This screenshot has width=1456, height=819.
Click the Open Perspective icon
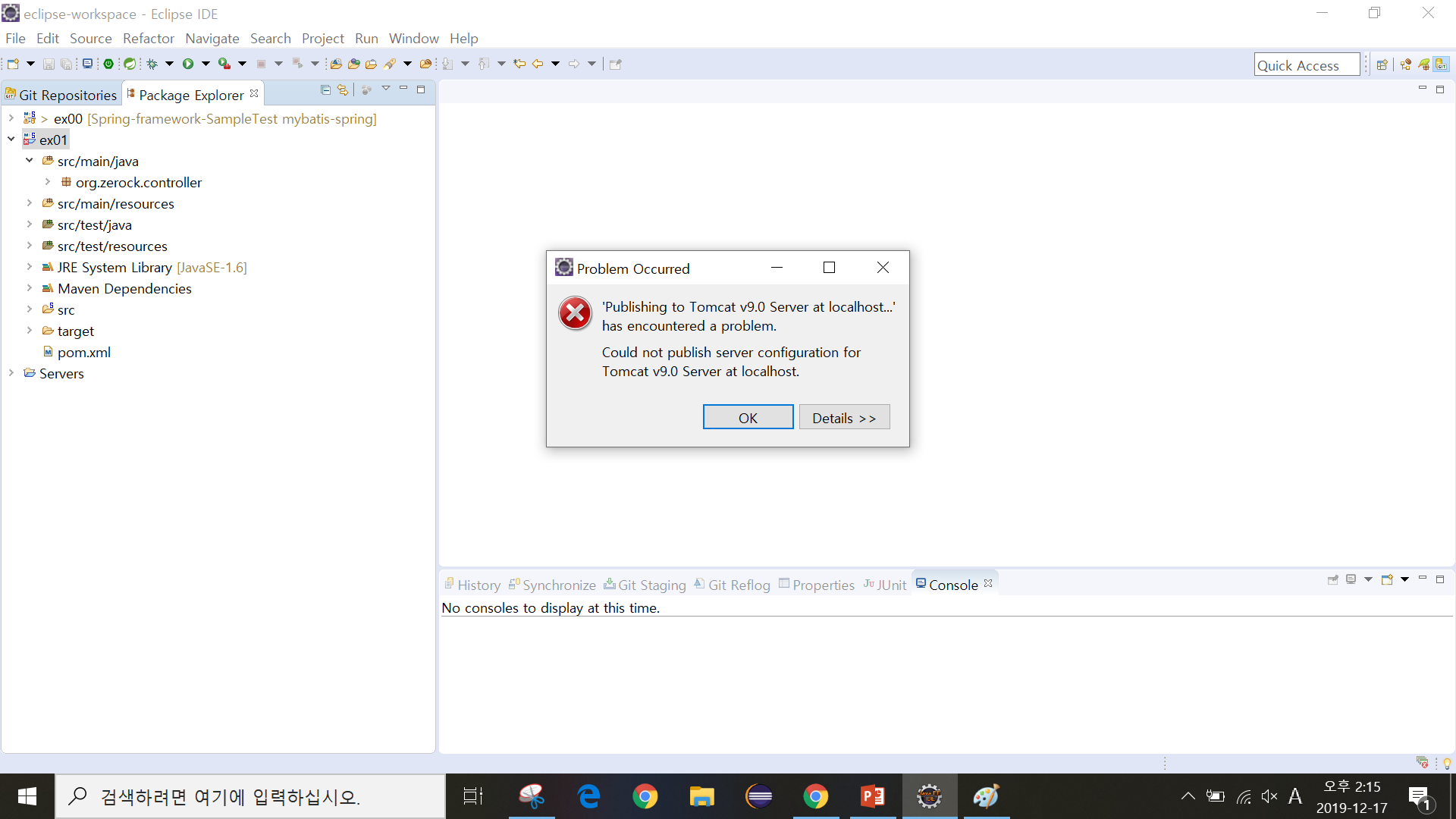[1382, 64]
